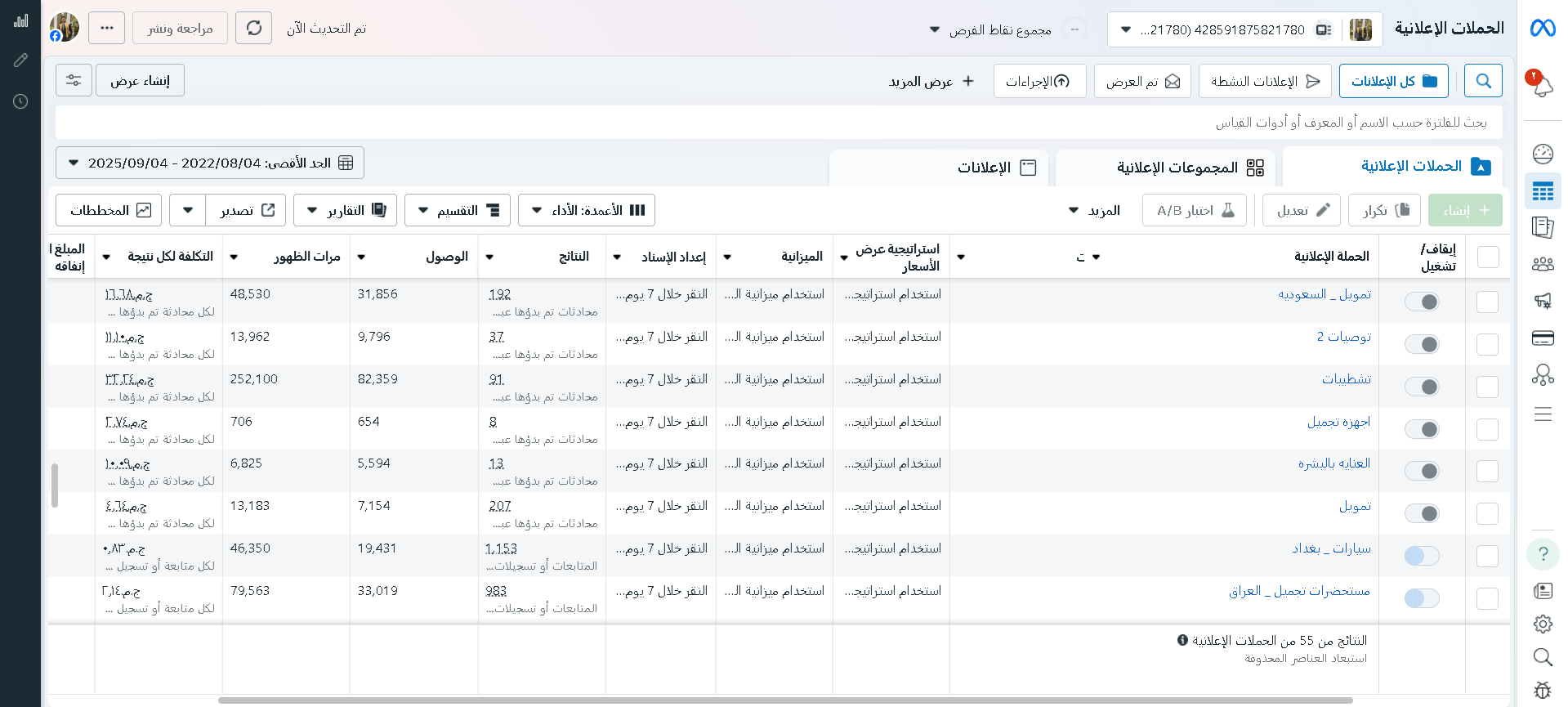Click the column filter settings icon
This screenshot has height=707, width=1568.
(74, 81)
